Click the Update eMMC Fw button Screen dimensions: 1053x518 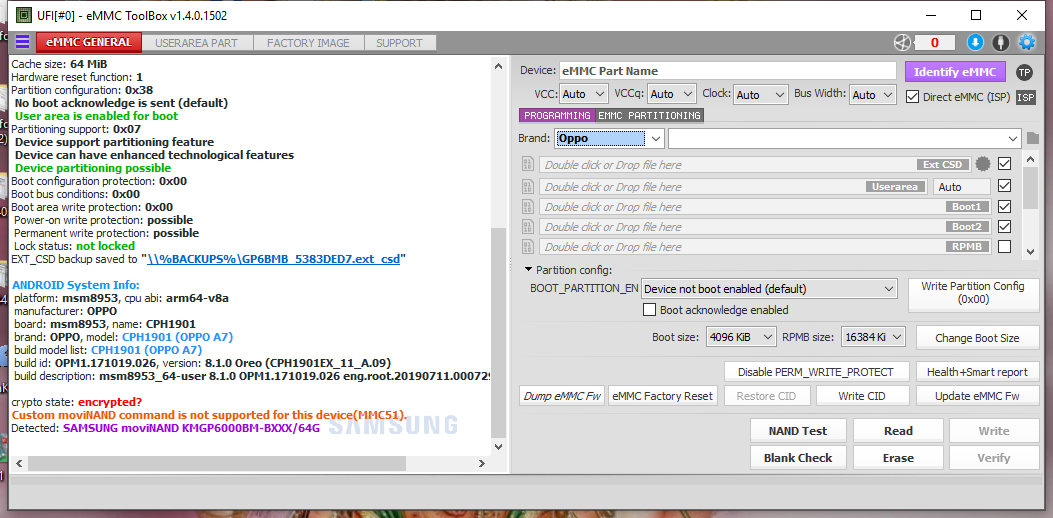(x=977, y=396)
